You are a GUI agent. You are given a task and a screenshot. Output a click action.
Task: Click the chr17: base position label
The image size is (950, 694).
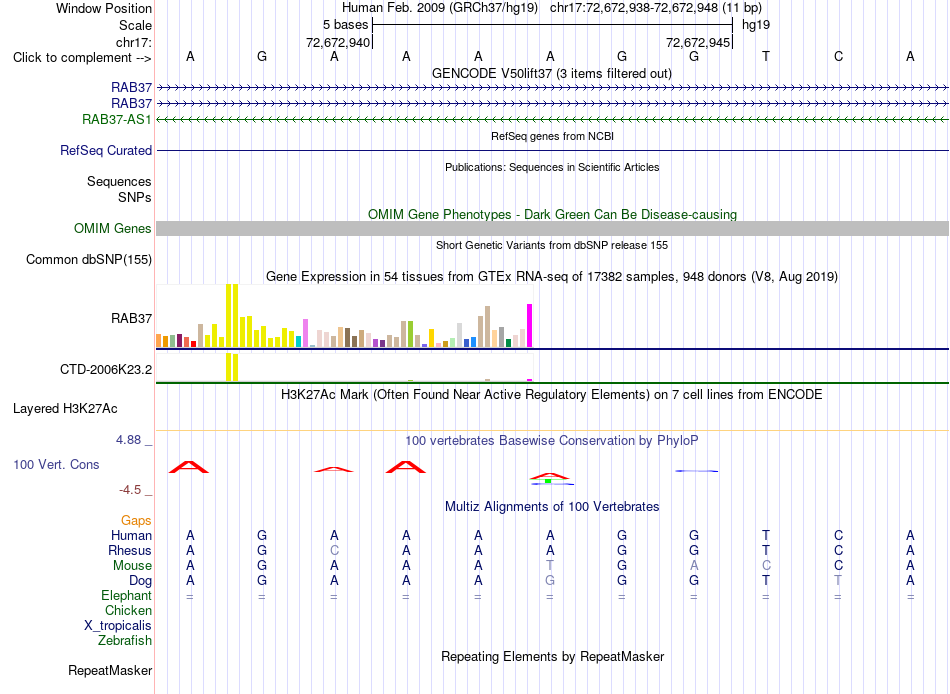tap(133, 42)
